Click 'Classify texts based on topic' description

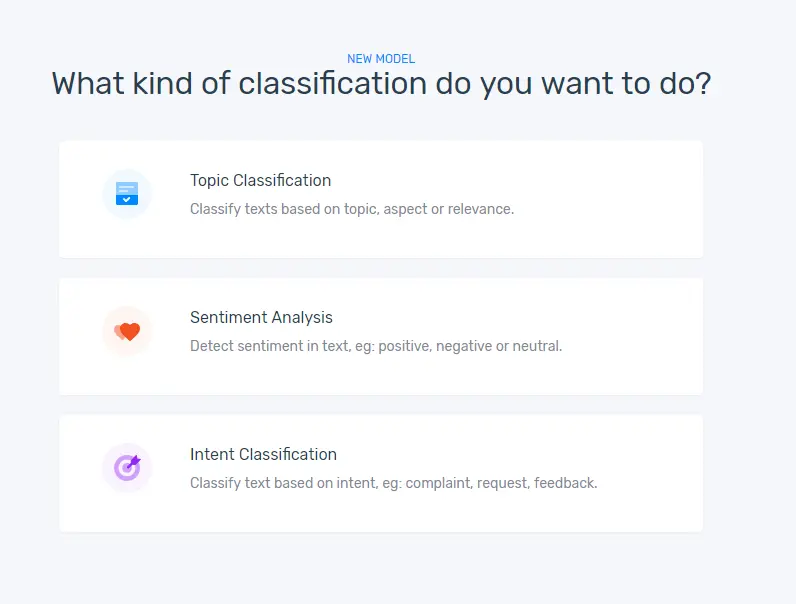pos(351,210)
